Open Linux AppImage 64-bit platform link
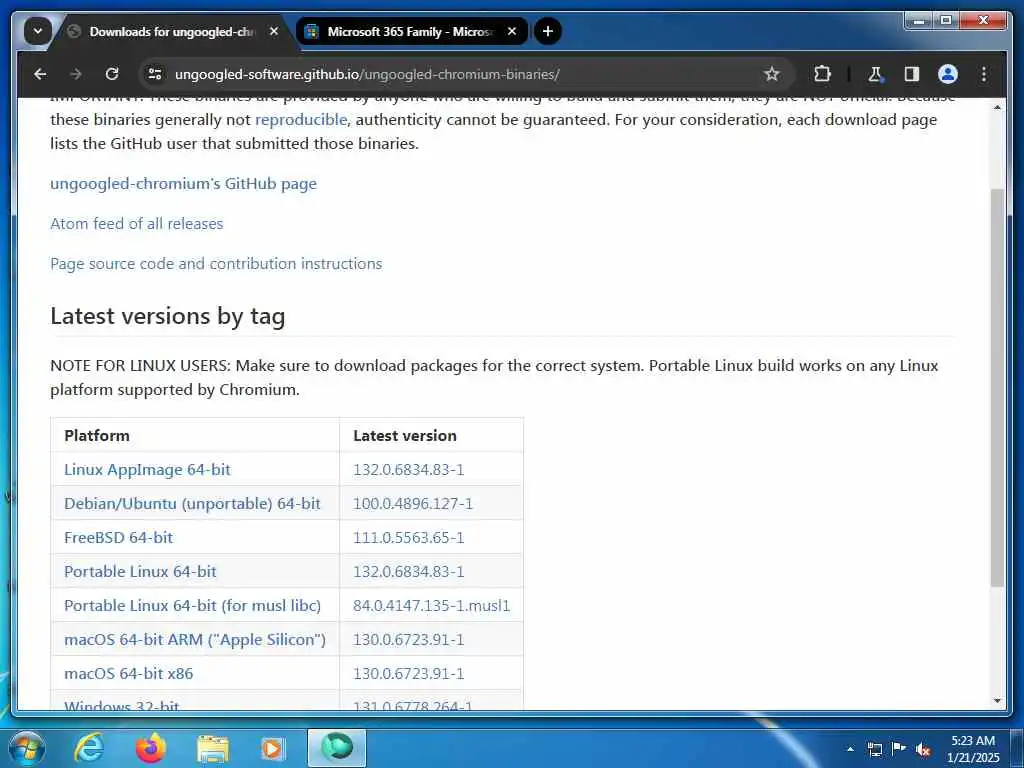Screen dimensions: 1024x768 pyautogui.click(x=147, y=470)
